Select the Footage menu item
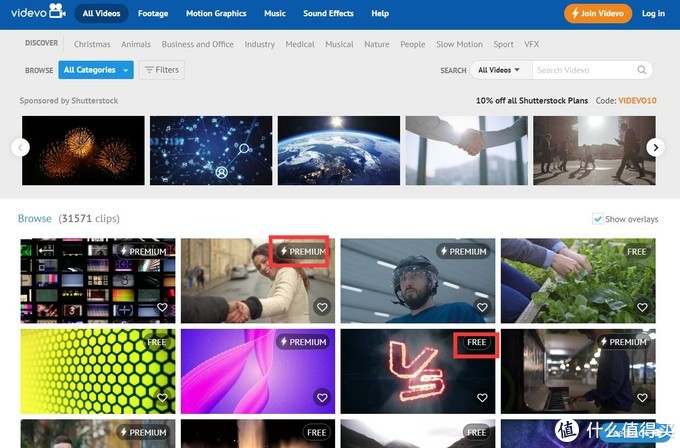 tap(153, 14)
